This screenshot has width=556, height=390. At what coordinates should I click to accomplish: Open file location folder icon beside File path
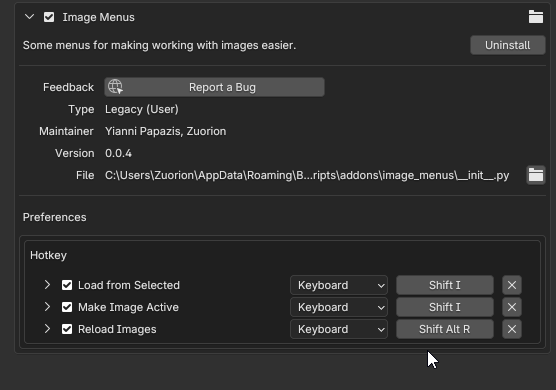tap(536, 175)
